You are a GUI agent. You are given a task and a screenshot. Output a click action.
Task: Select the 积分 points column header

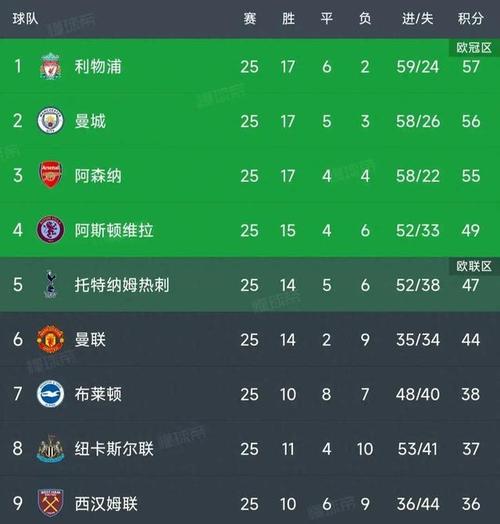pos(471,18)
